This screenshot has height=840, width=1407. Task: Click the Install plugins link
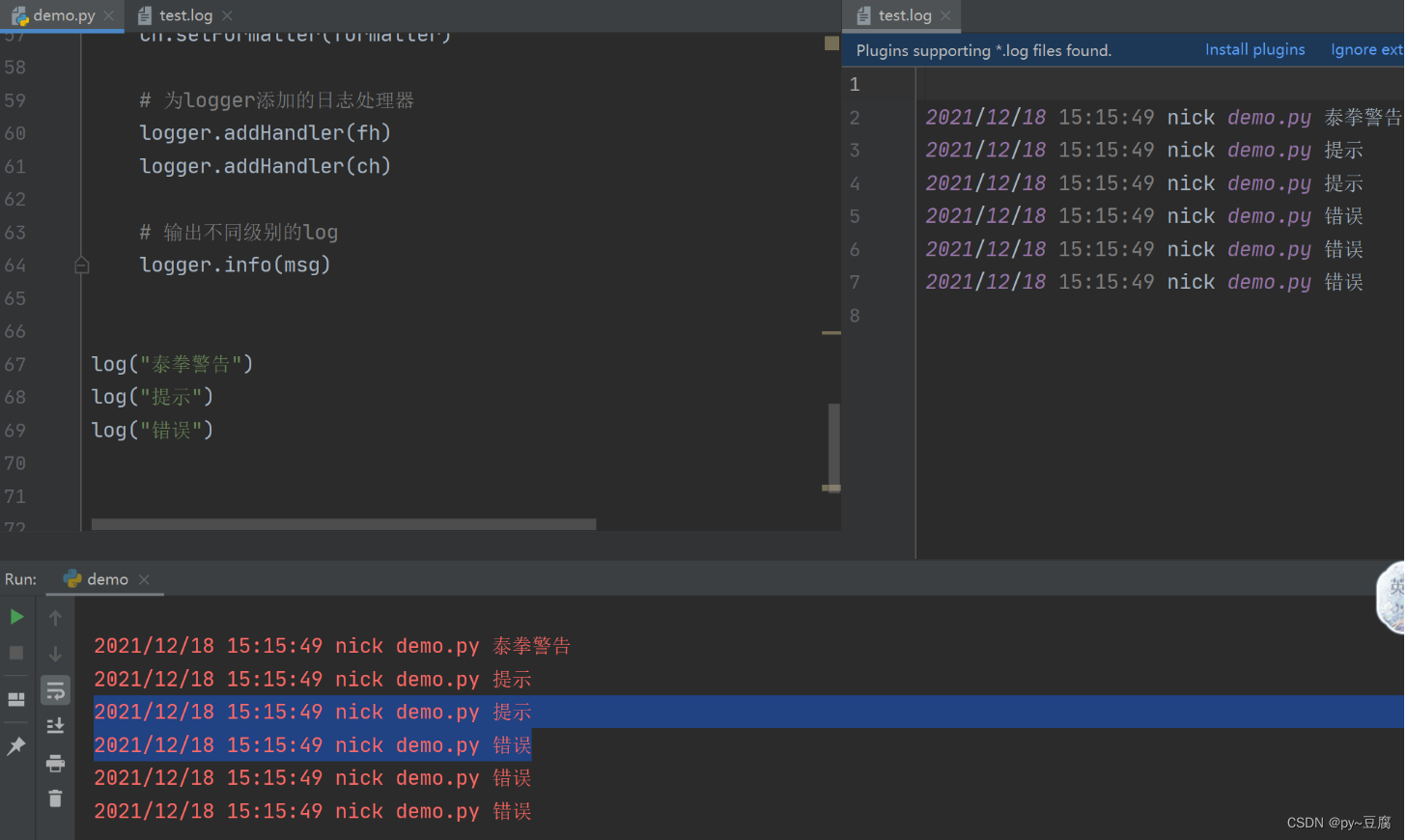pyautogui.click(x=1254, y=49)
